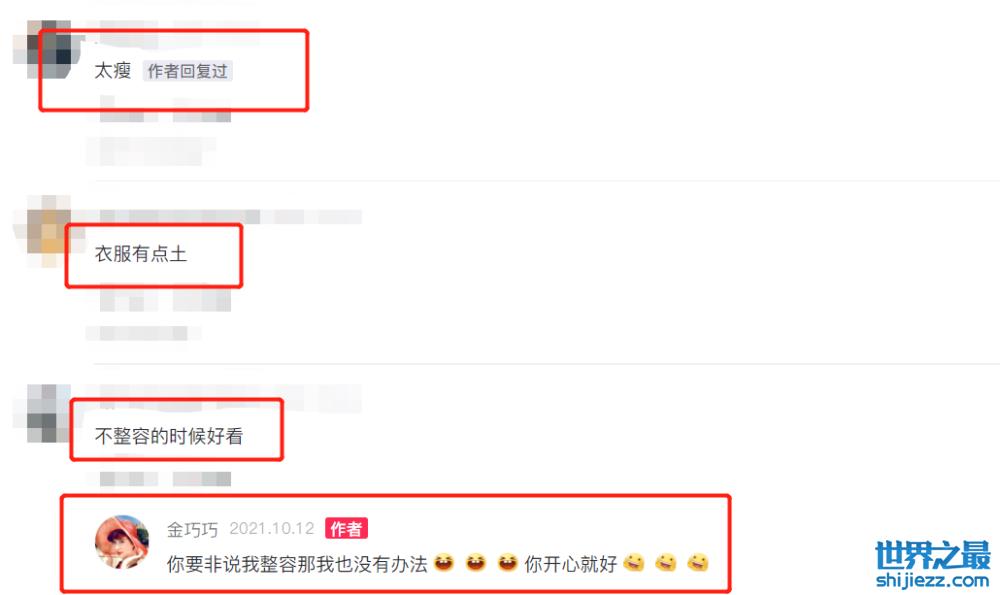Click the red 作者 badge

(x=346, y=528)
